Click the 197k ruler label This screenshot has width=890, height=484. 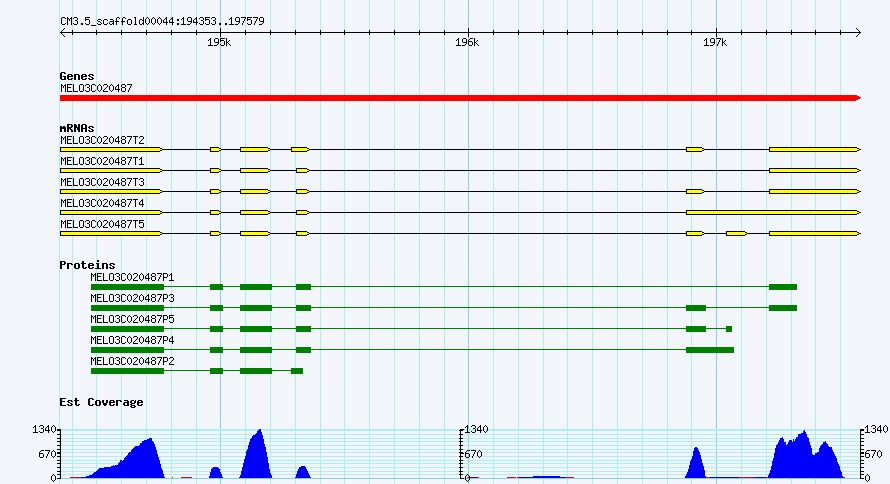(x=715, y=43)
